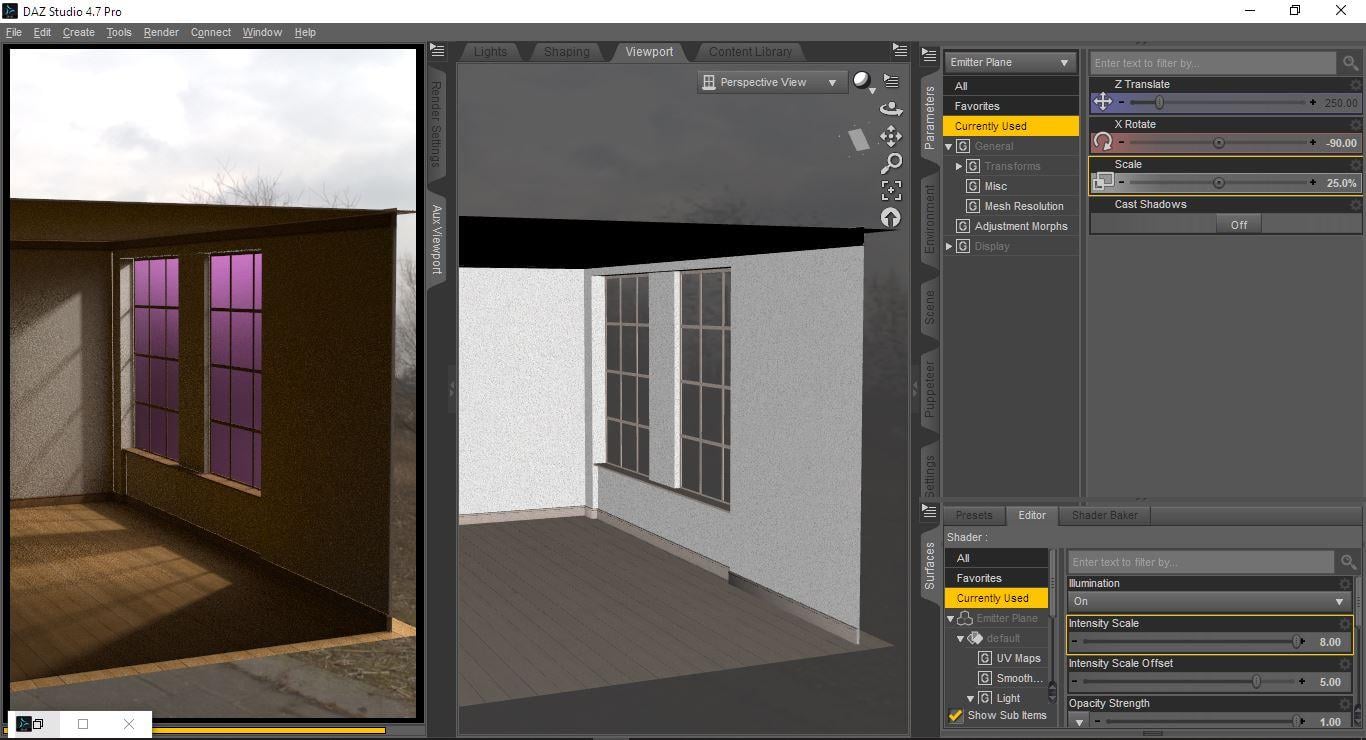Open X Rotate settings gear
Viewport: 1366px width, 740px height.
coord(1355,125)
